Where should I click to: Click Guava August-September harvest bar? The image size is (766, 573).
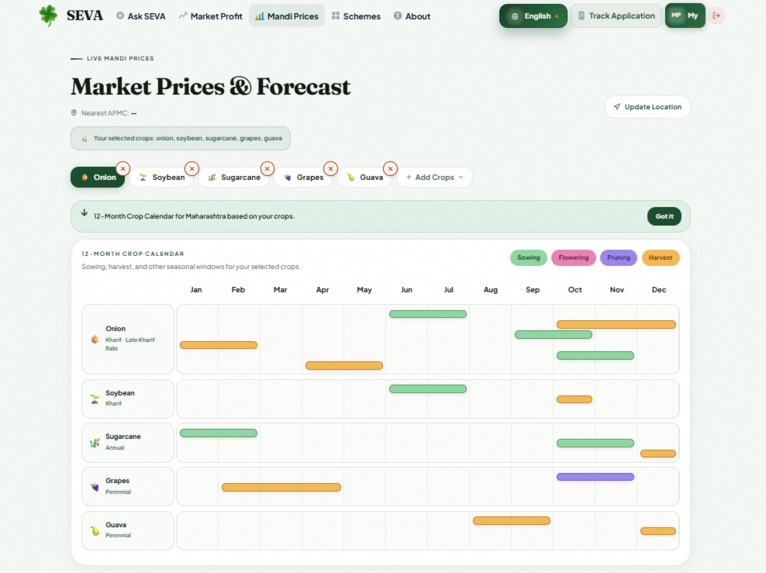511,521
